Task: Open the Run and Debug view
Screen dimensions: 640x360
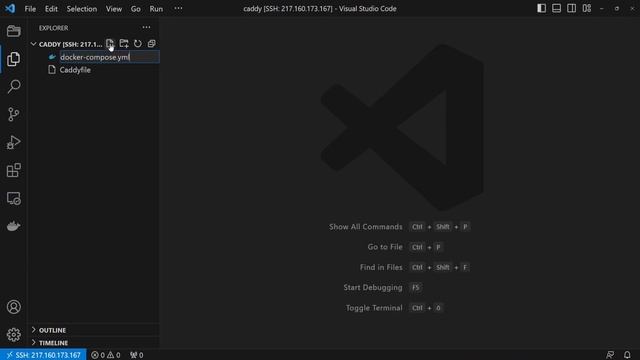Action: 13,142
